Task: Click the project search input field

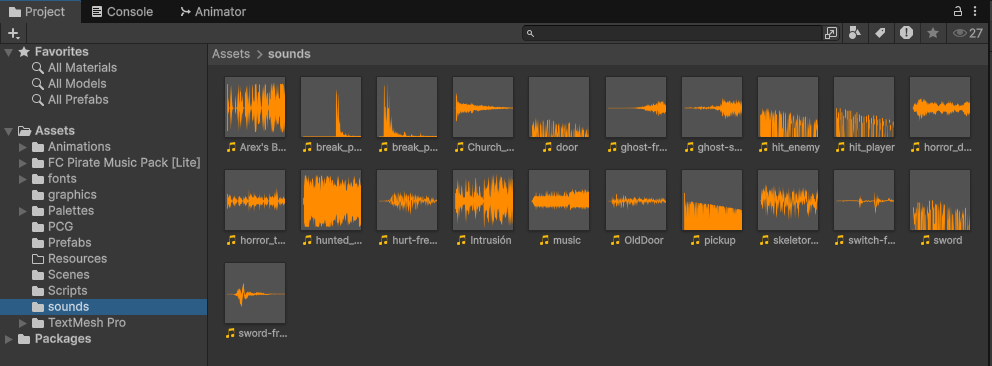Action: pos(673,34)
